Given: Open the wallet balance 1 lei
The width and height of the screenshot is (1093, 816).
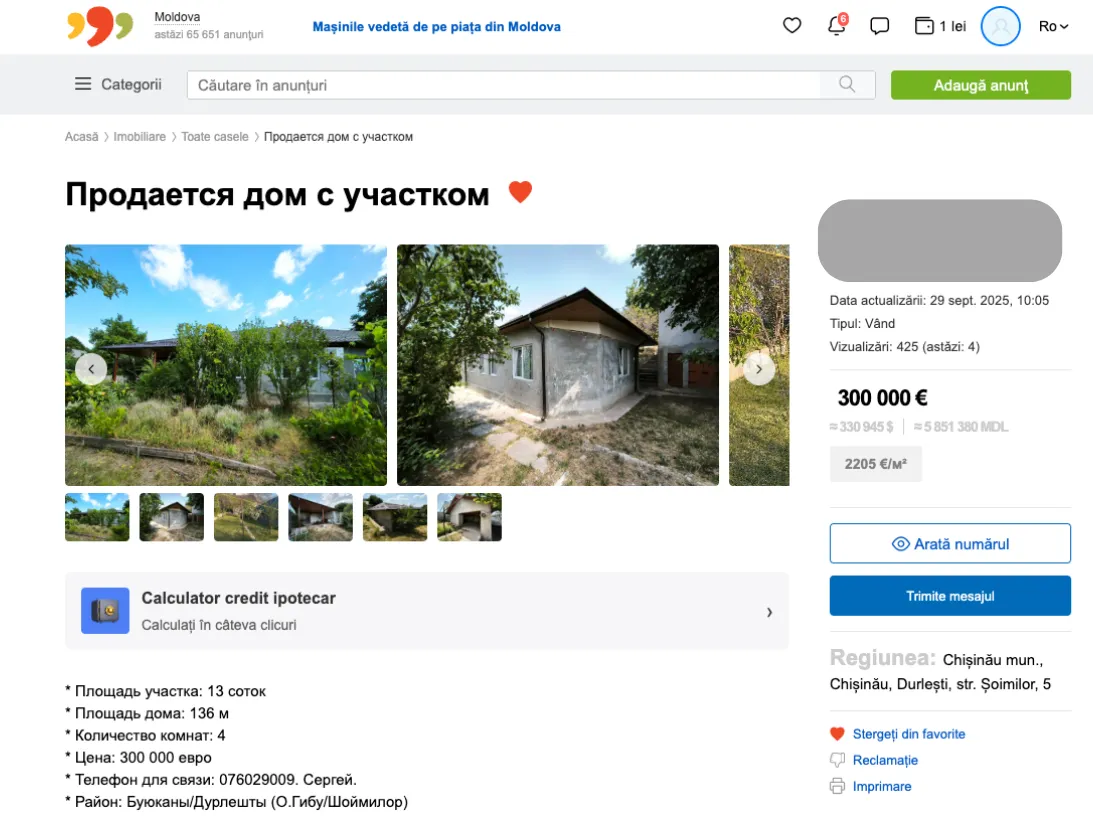Looking at the screenshot, I should click(x=940, y=26).
